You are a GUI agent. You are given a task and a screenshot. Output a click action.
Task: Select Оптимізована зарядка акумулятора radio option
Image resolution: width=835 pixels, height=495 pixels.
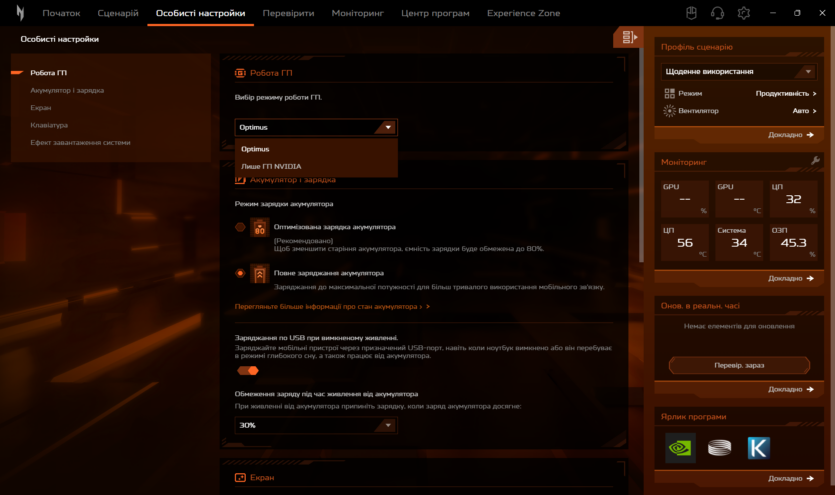pos(241,227)
